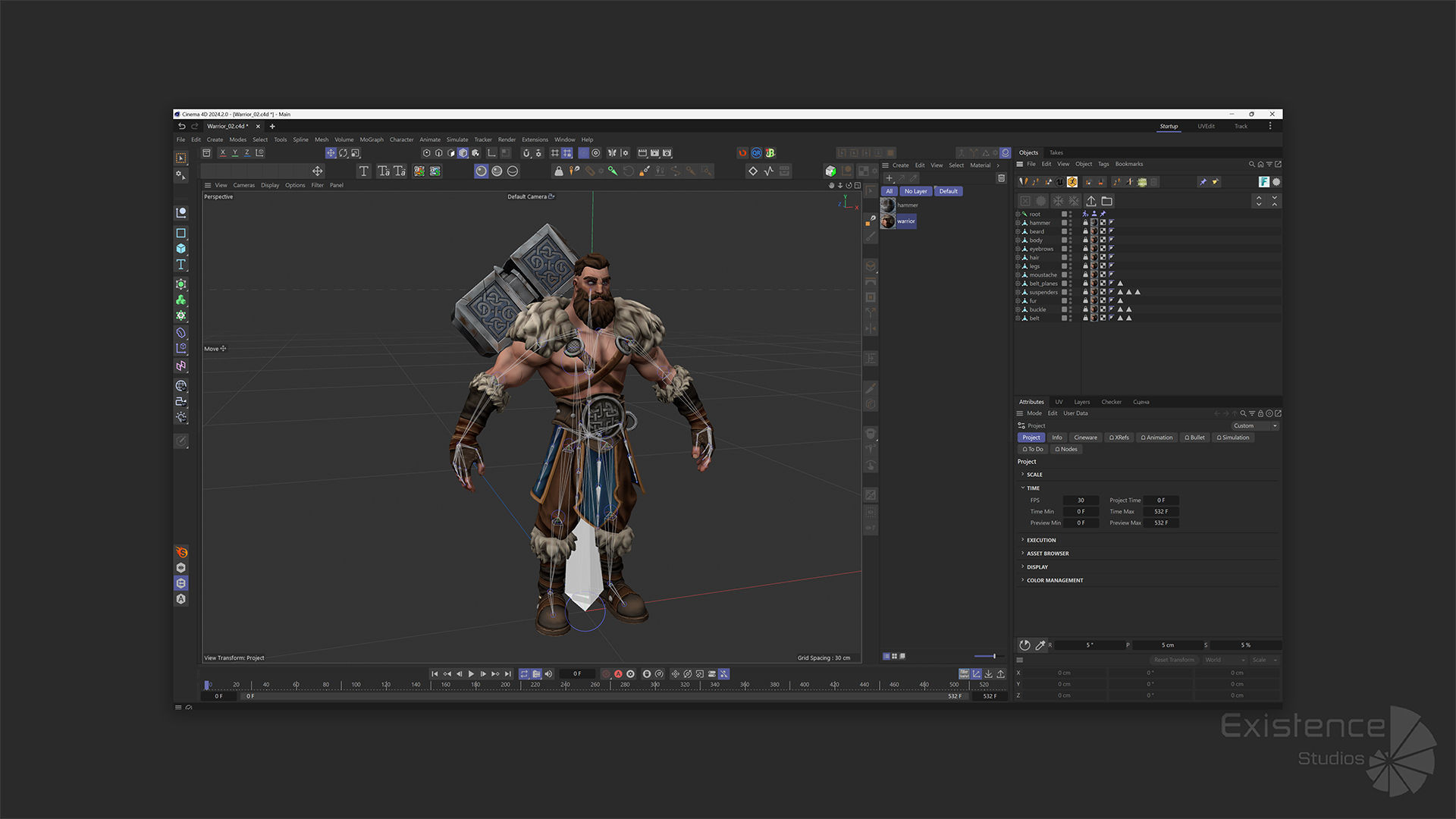Click the blue QR plugin icon
Screen dimensions: 1456x819
pos(757,153)
